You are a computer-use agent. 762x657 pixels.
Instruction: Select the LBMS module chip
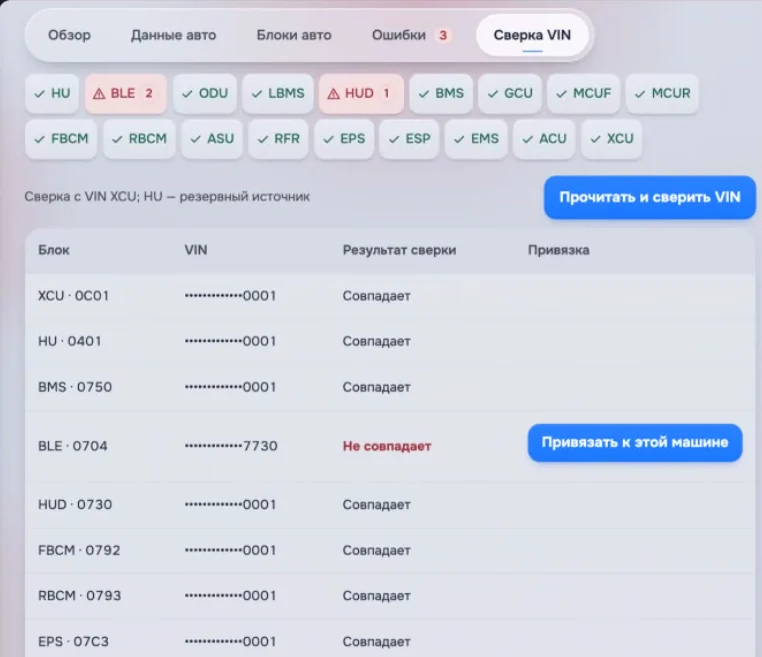pyautogui.click(x=277, y=93)
